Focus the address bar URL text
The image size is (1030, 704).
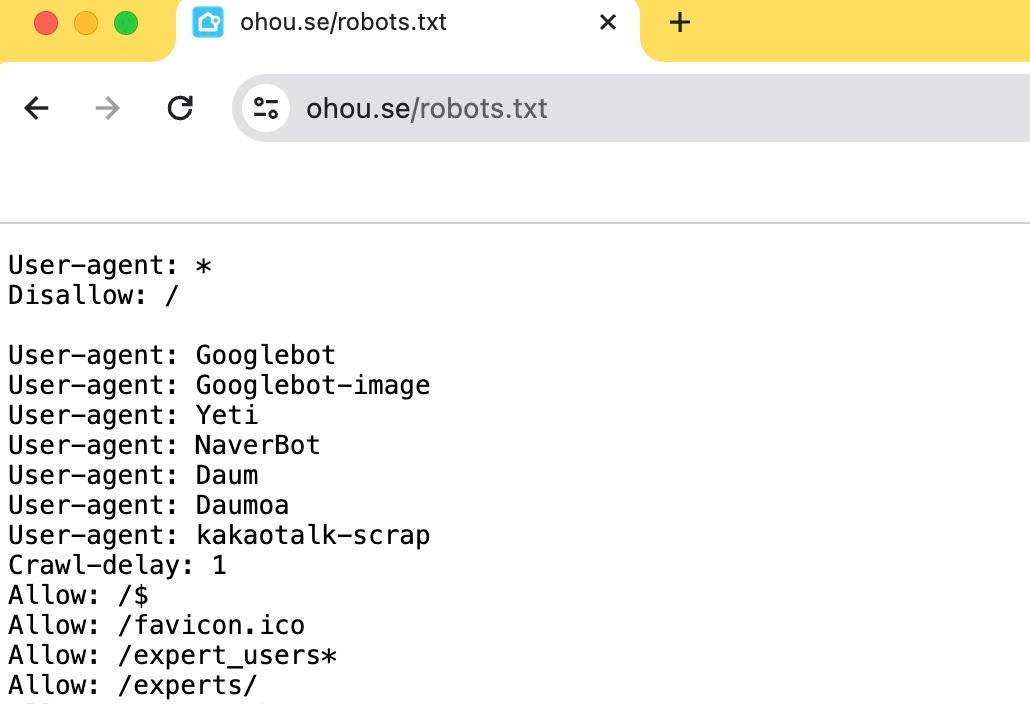coord(427,108)
